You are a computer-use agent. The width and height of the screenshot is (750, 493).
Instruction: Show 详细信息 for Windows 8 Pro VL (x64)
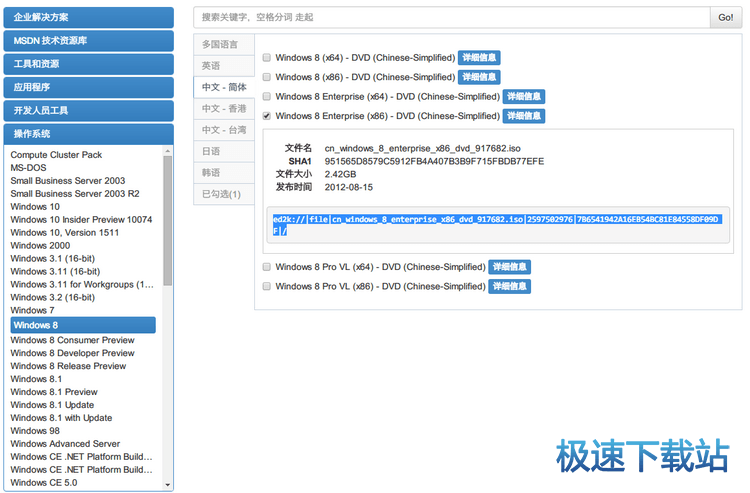point(509,267)
